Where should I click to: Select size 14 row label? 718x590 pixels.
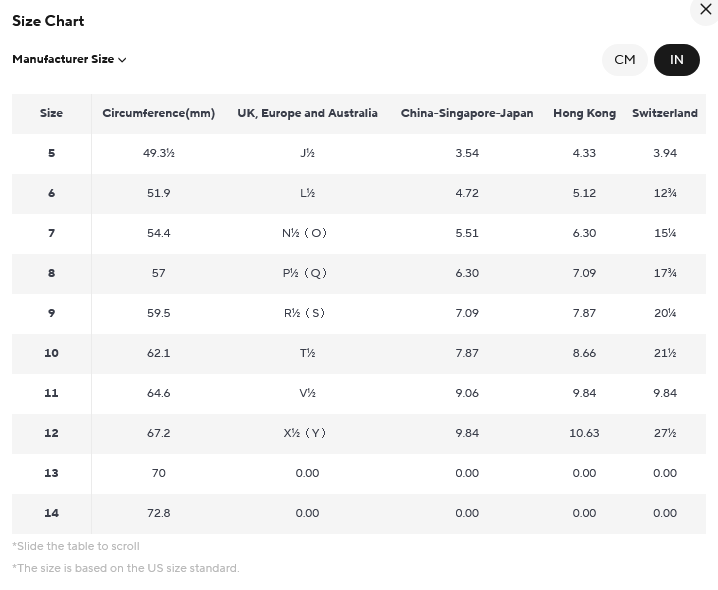point(51,513)
